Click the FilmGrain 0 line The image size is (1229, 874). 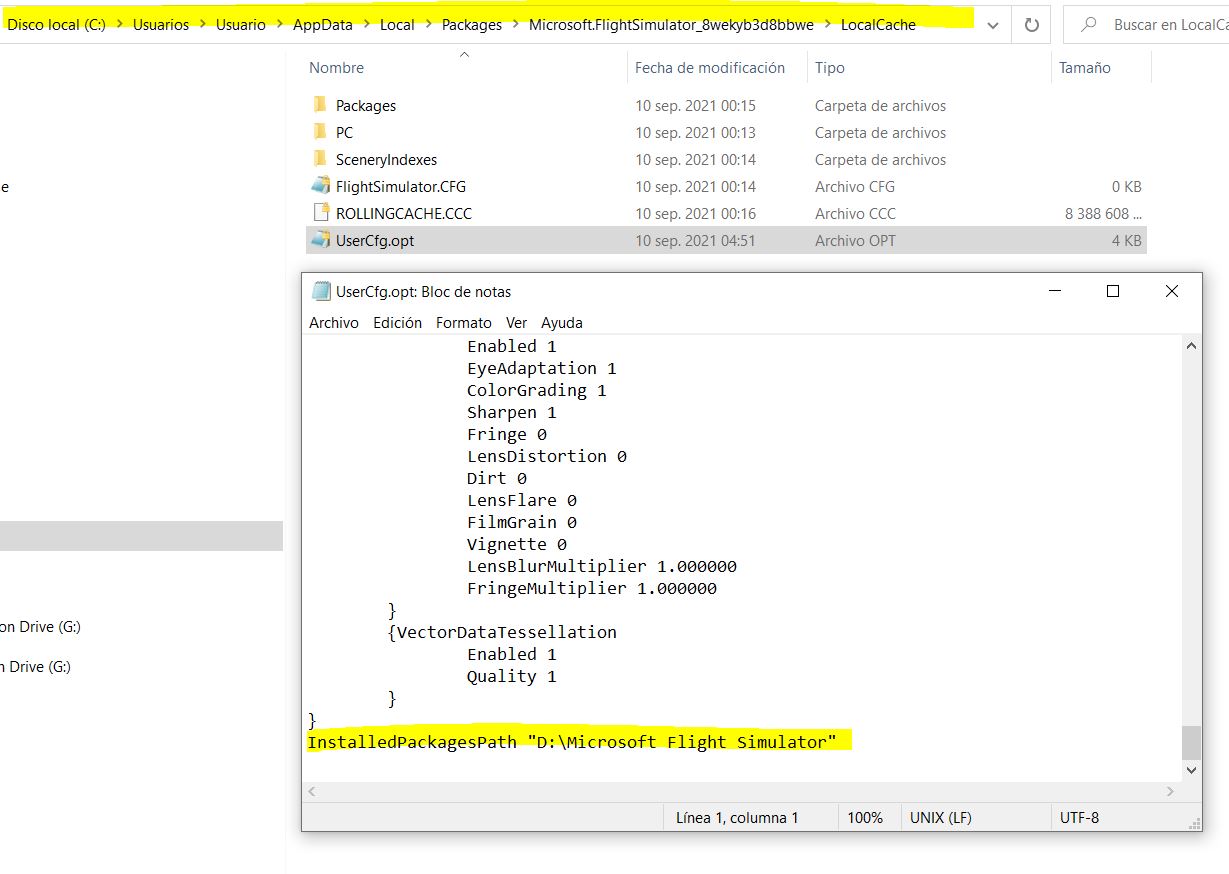coord(522,522)
